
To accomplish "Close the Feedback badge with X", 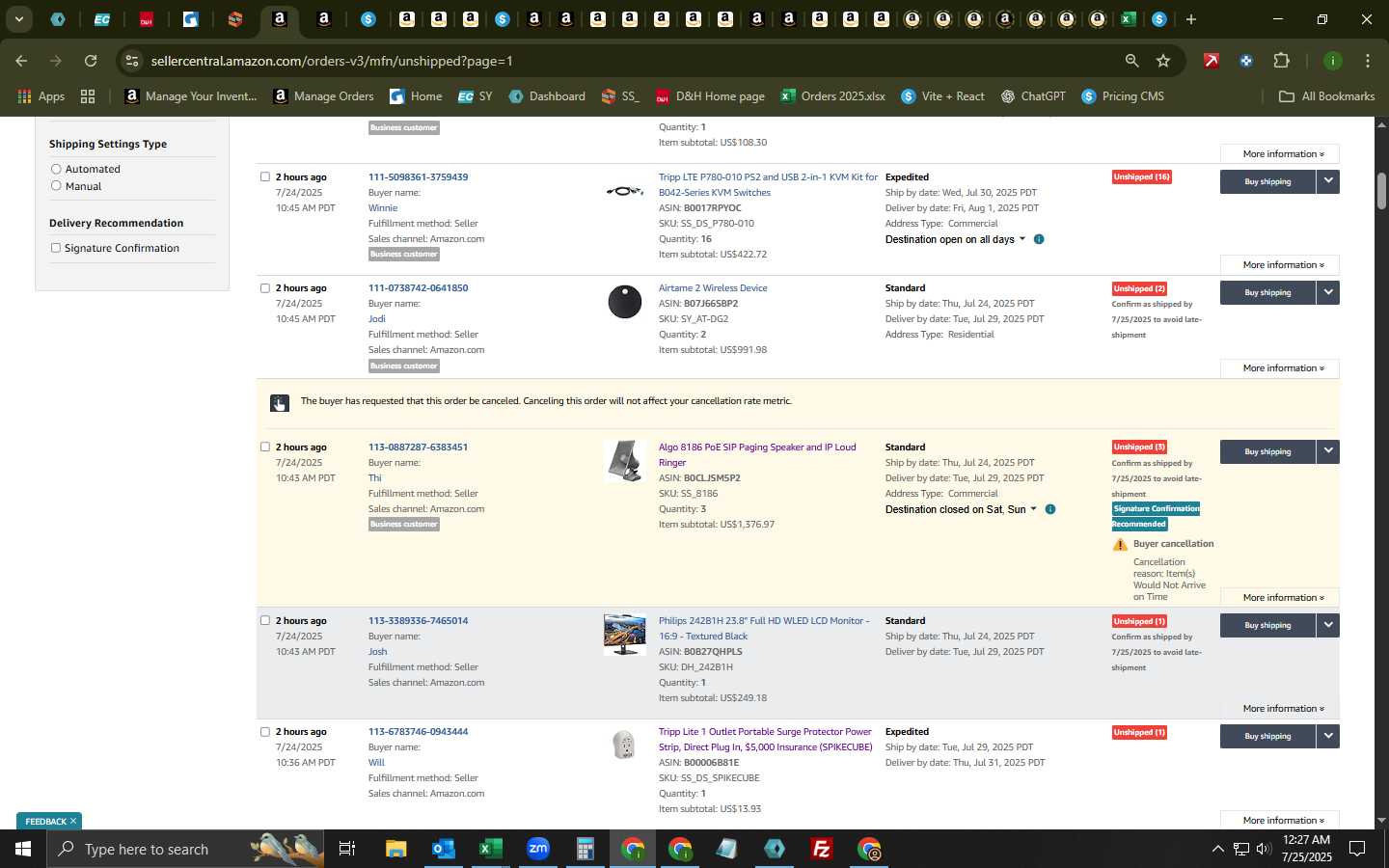I will [x=72, y=821].
